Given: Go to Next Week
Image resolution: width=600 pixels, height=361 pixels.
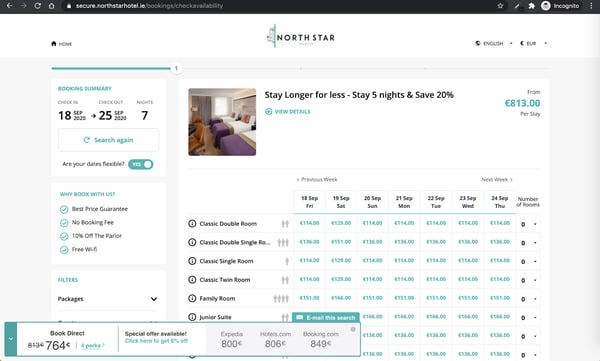Looking at the screenshot, I should click(x=497, y=180).
